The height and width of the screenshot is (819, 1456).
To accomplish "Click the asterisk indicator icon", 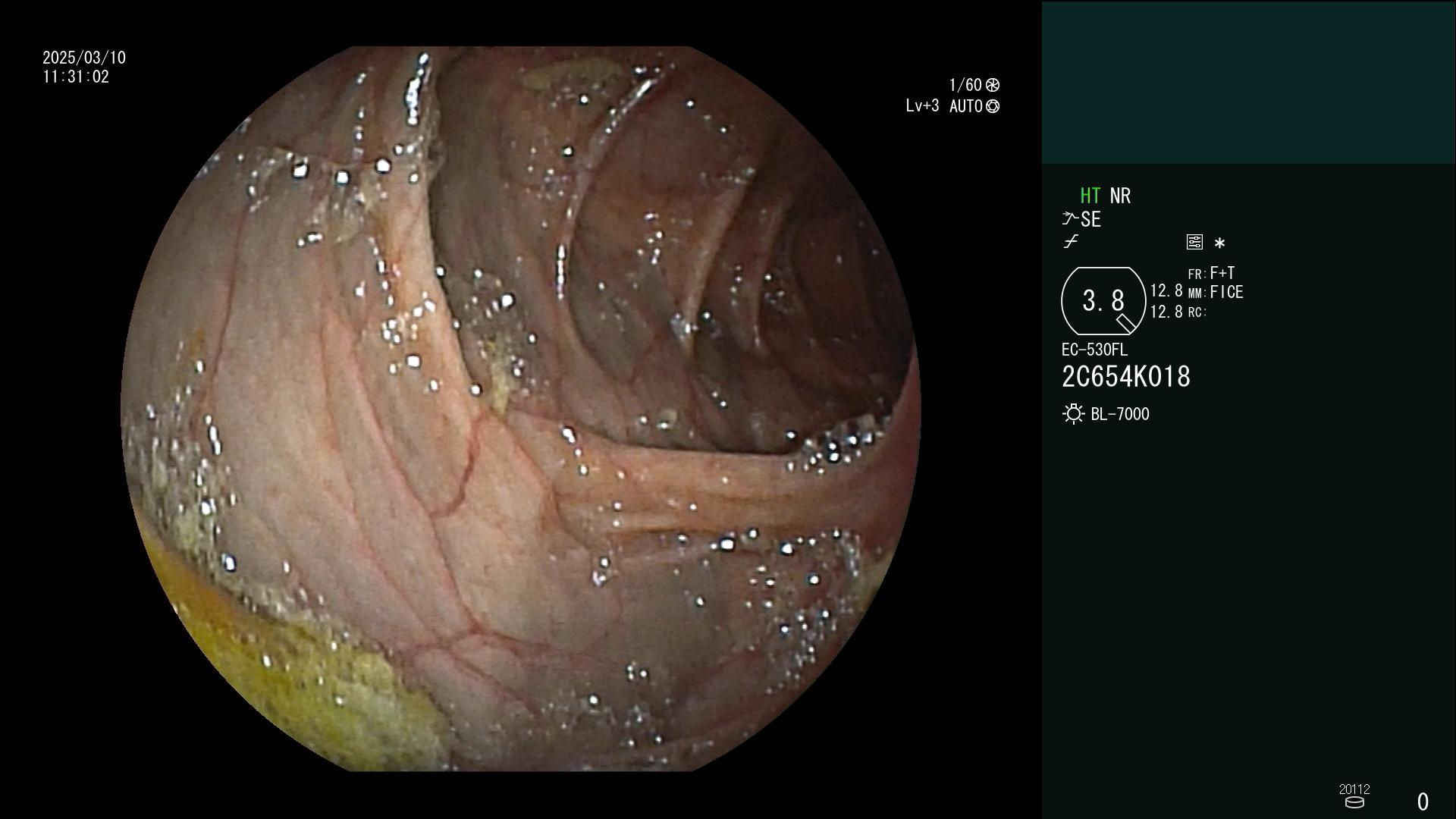I will click(x=1219, y=243).
